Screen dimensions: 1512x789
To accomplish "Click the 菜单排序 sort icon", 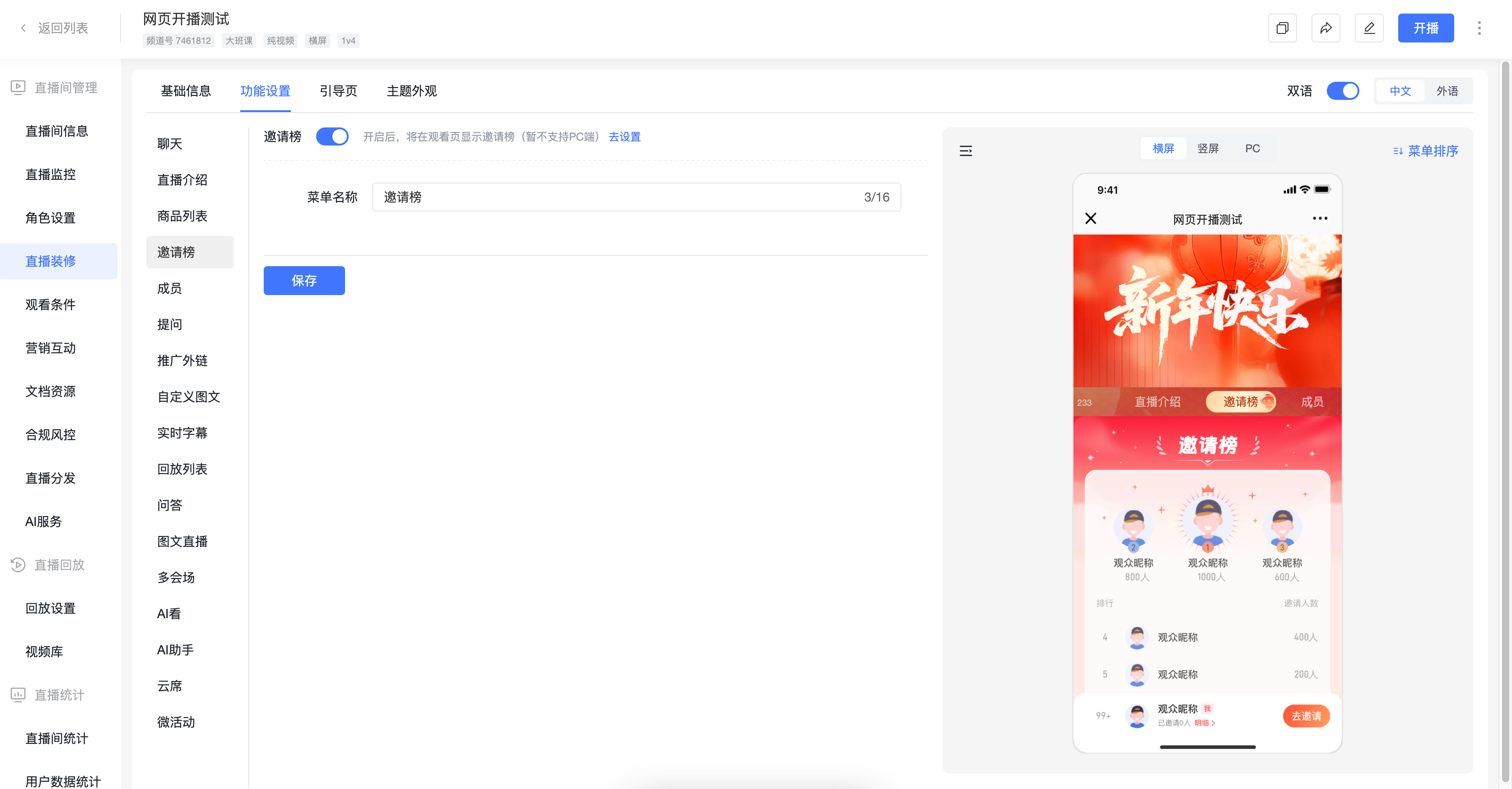I will pyautogui.click(x=1398, y=151).
